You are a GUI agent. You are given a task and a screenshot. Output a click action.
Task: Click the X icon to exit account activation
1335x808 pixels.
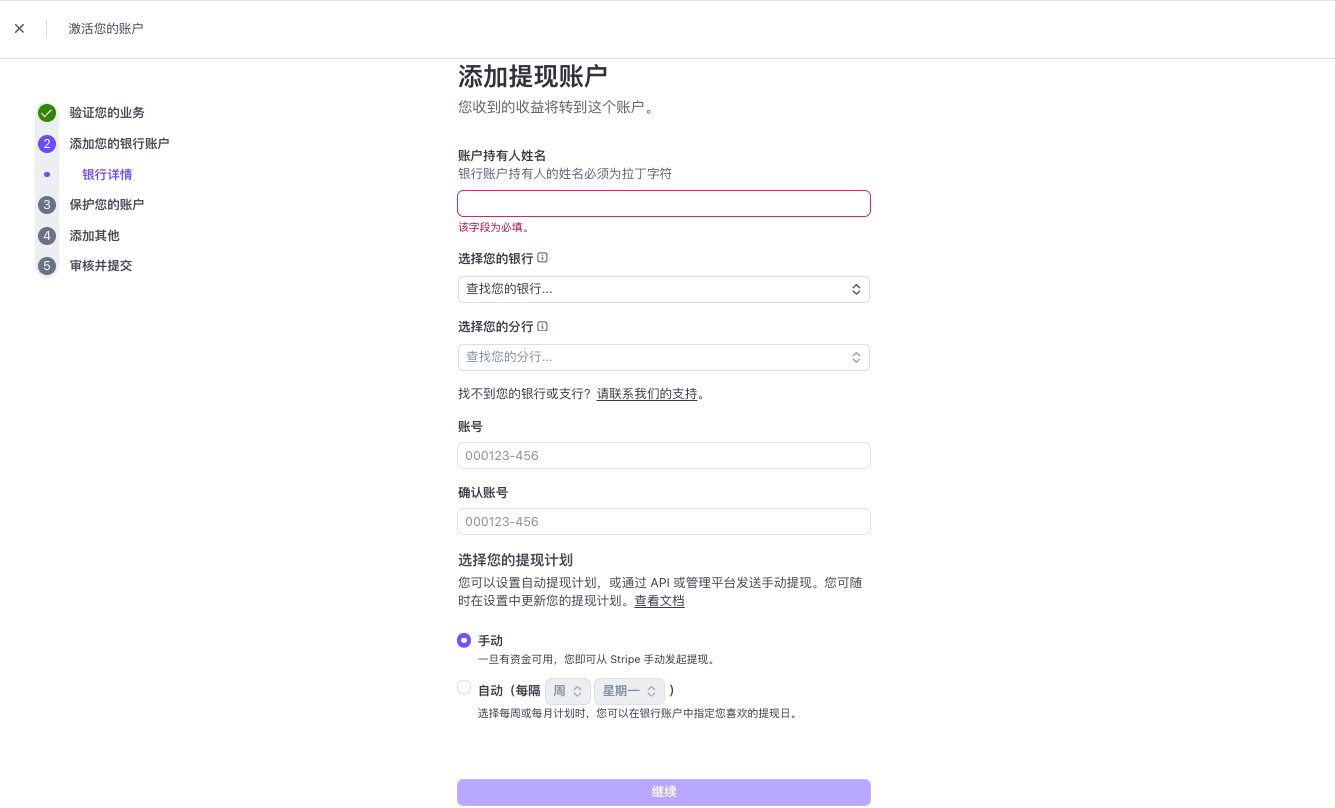[x=19, y=28]
